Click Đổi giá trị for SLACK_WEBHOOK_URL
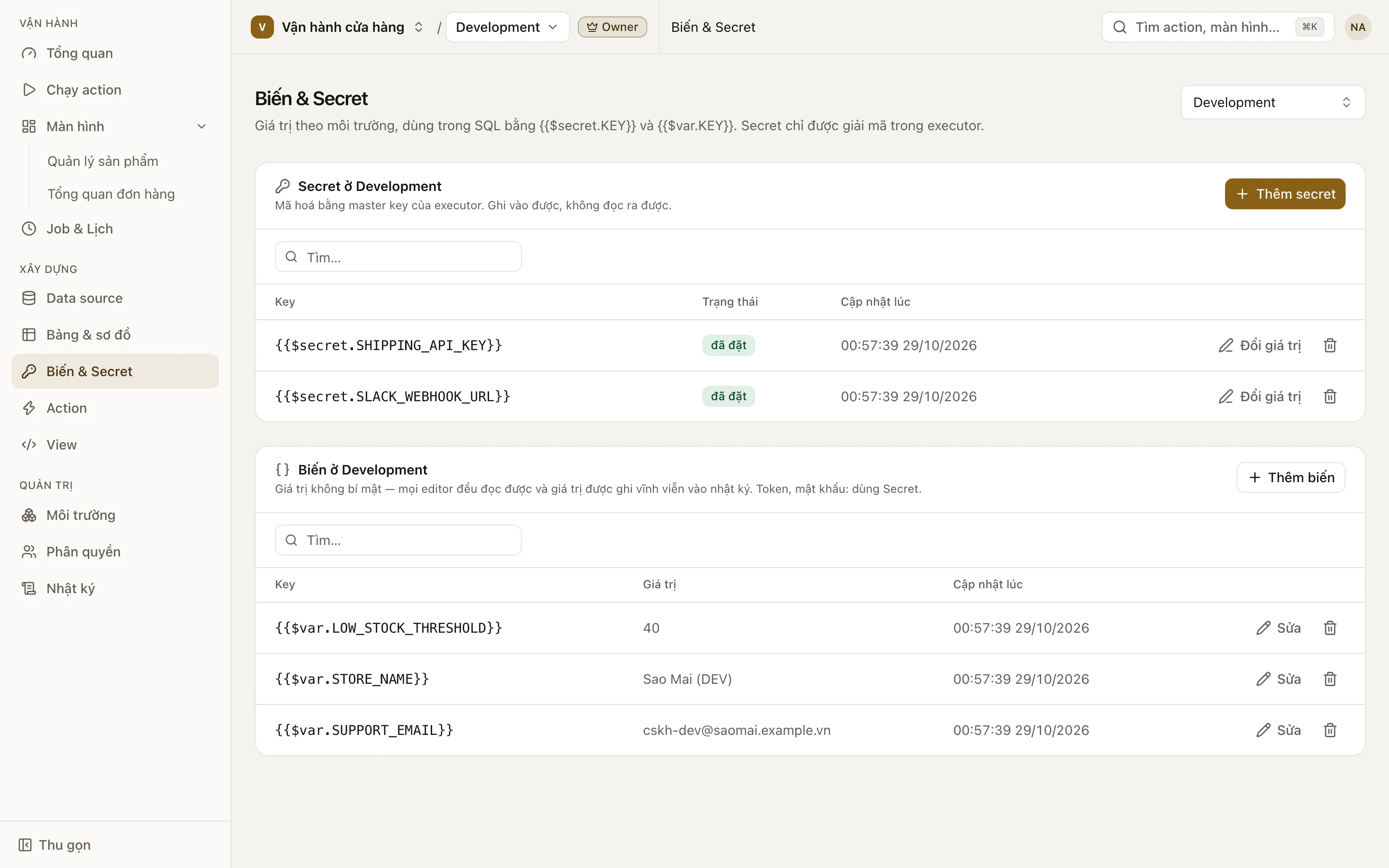1389x868 pixels. [1259, 396]
